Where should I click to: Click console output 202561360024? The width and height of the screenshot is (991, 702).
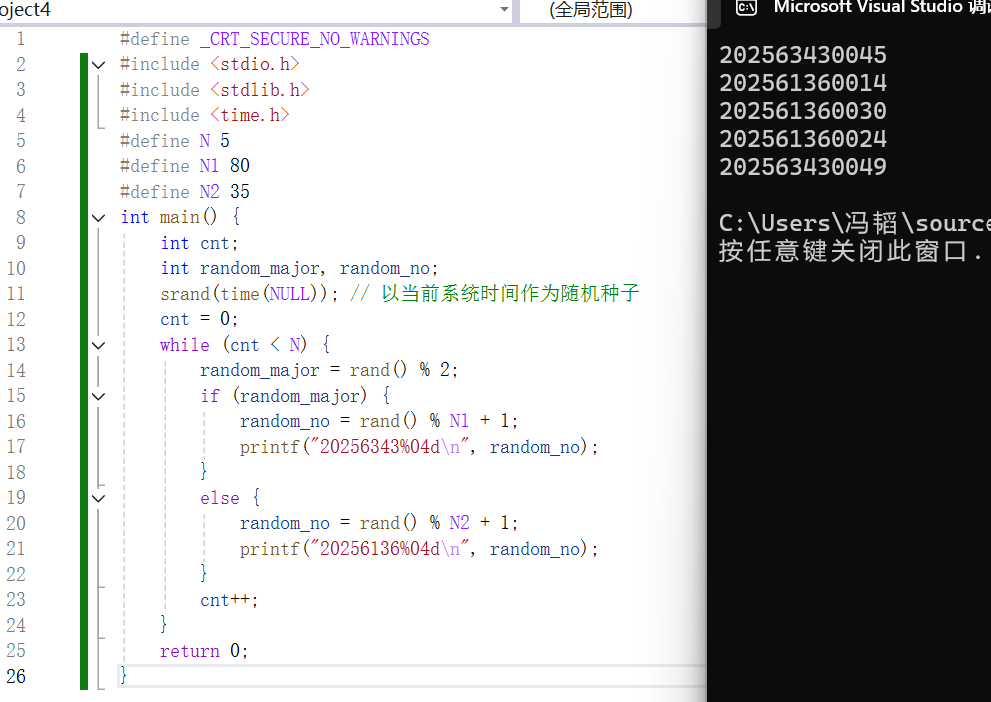click(x=803, y=138)
